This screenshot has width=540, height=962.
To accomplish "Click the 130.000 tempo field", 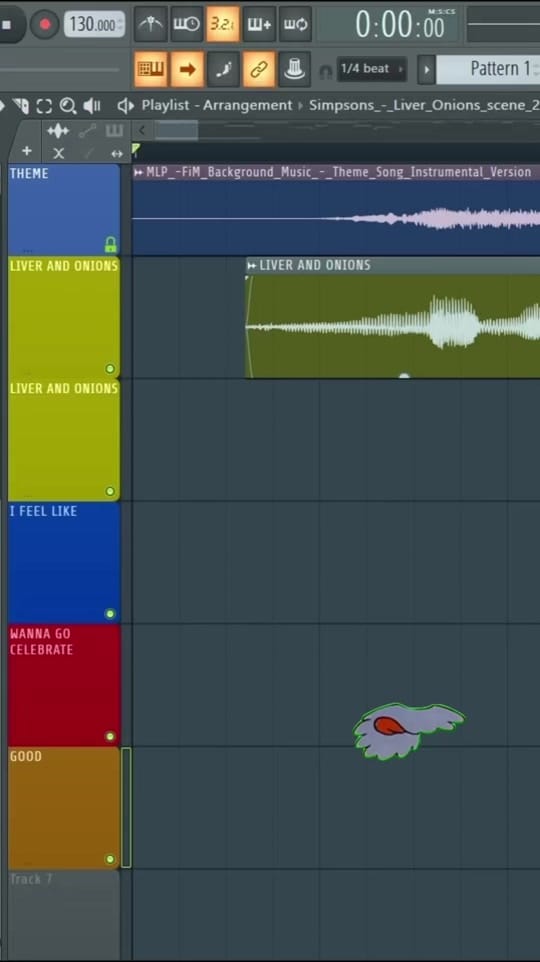I will (x=94, y=25).
